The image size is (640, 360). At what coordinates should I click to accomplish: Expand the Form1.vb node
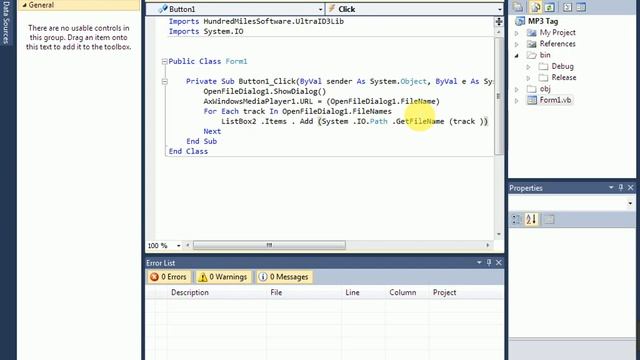click(517, 100)
